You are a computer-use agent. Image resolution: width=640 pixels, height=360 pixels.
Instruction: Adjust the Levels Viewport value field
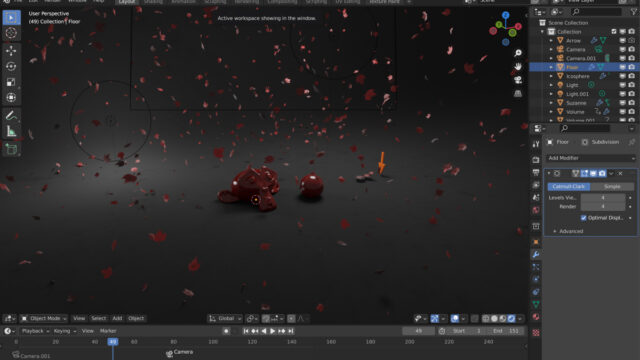[x=603, y=198]
